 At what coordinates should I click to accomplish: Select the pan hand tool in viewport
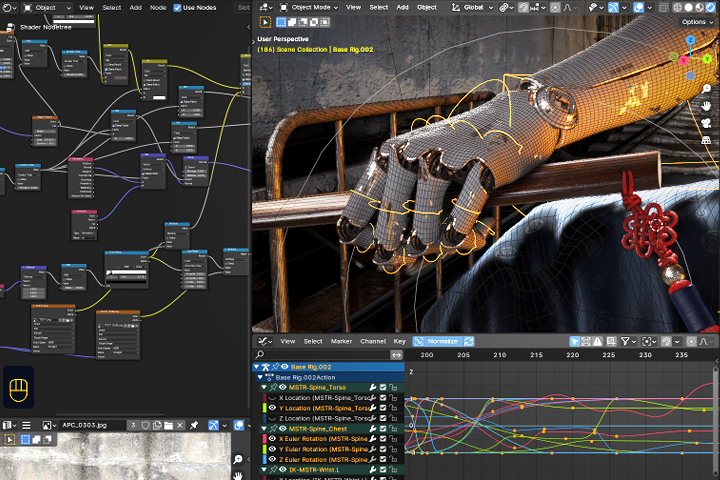tap(706, 106)
